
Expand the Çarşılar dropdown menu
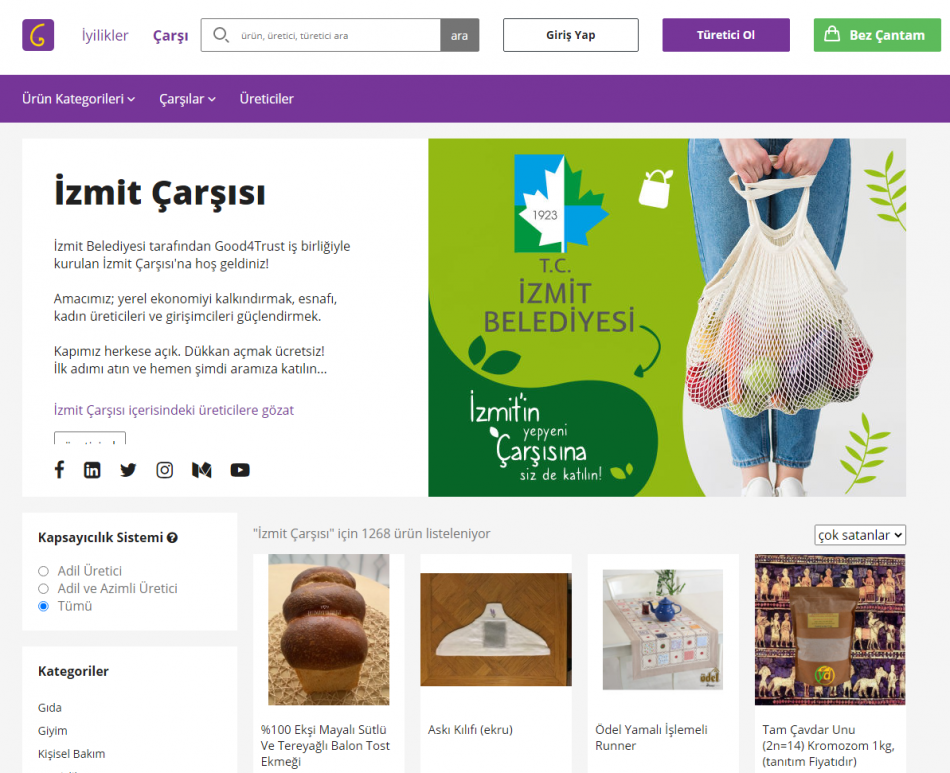coord(187,99)
